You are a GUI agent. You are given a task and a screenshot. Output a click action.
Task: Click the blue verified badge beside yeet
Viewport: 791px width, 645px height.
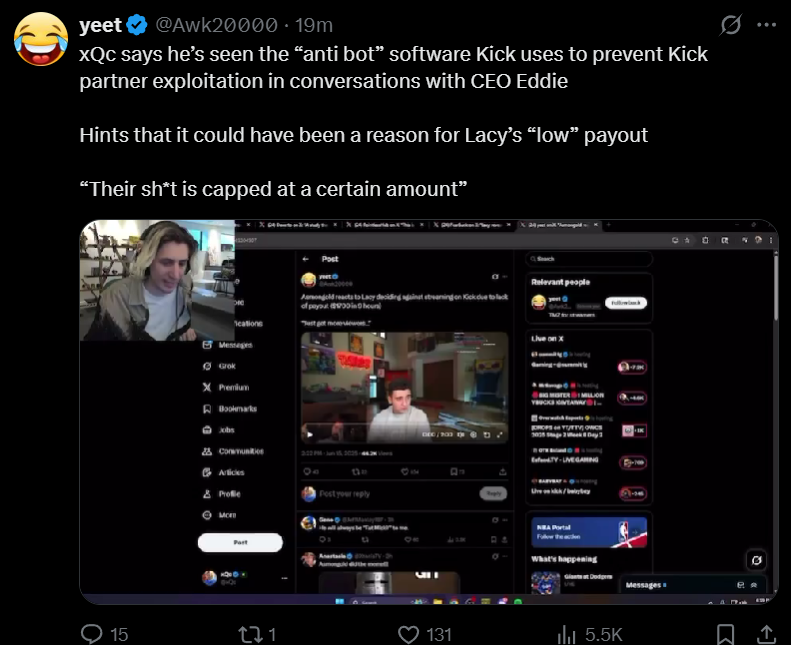(x=137, y=25)
